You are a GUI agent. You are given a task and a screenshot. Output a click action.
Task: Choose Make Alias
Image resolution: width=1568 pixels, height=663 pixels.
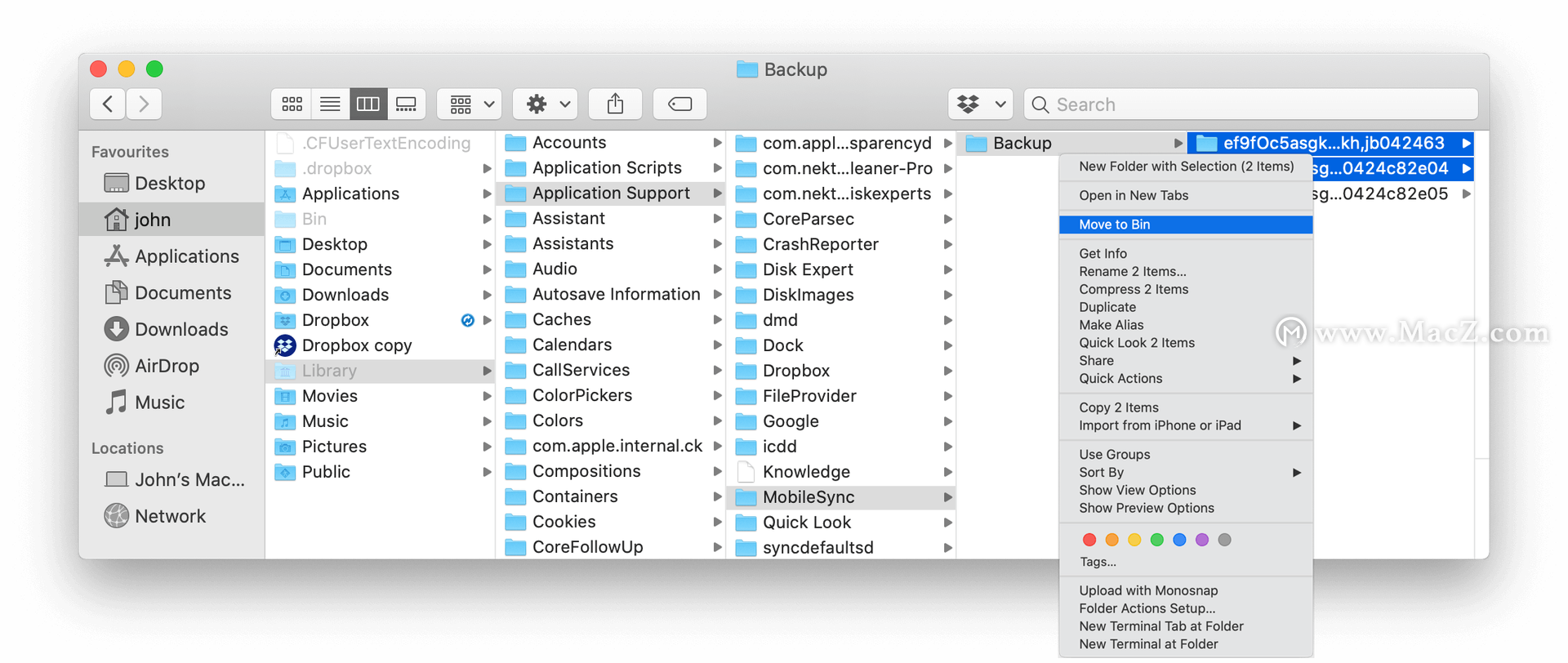click(1186, 325)
